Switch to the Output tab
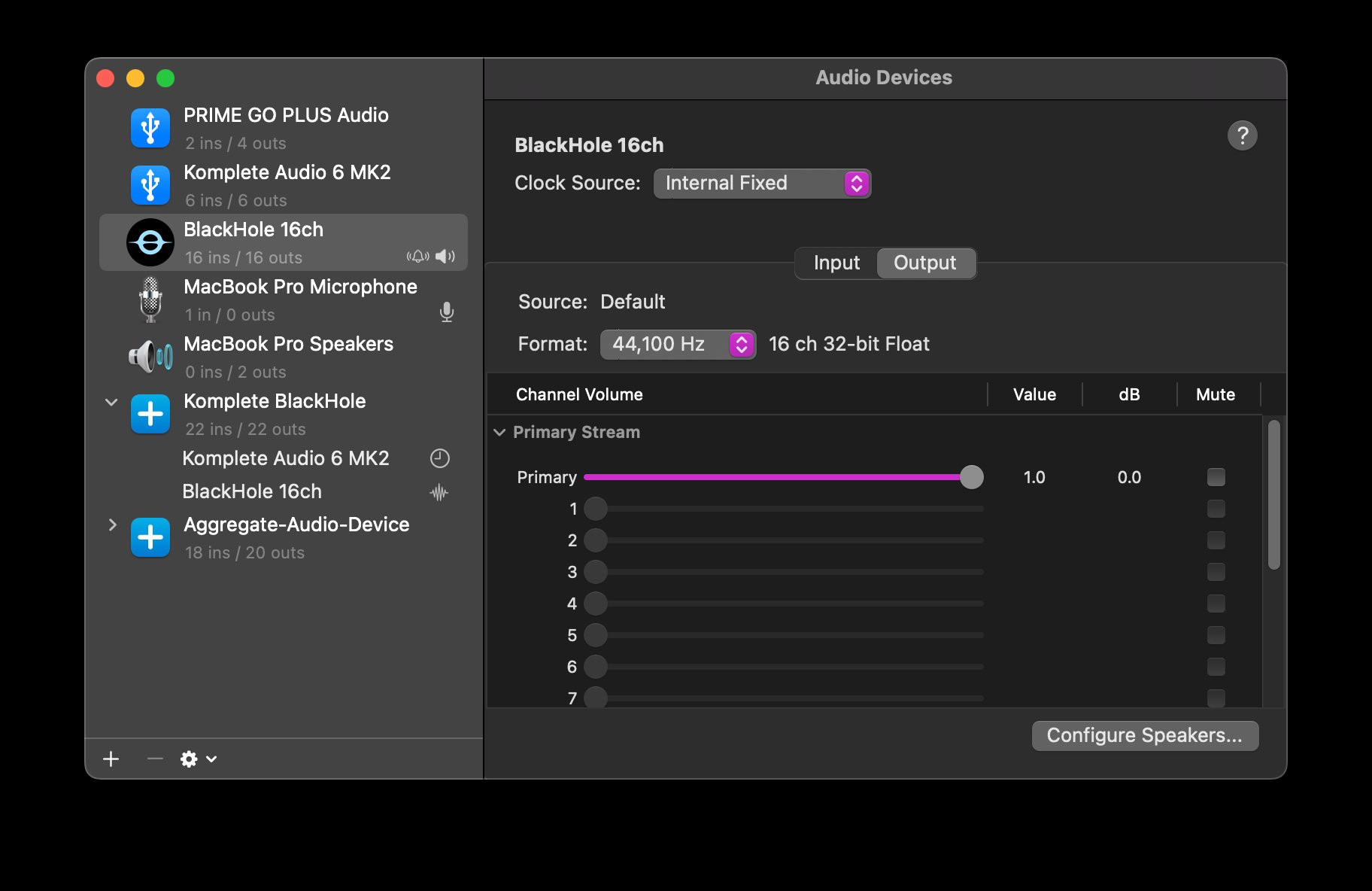This screenshot has height=891, width=1372. click(925, 263)
